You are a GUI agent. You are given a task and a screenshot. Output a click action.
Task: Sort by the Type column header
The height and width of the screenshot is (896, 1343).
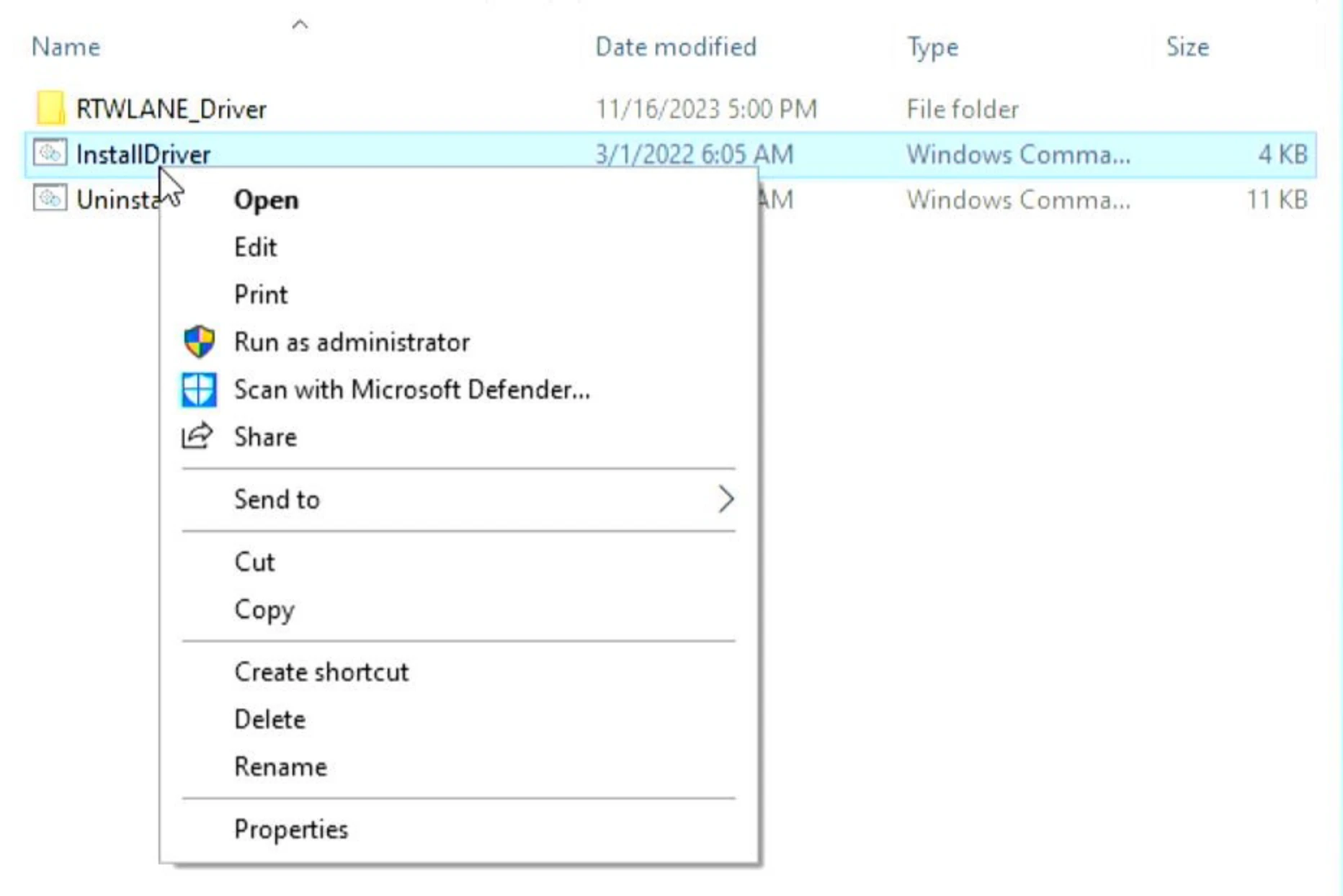pos(932,48)
